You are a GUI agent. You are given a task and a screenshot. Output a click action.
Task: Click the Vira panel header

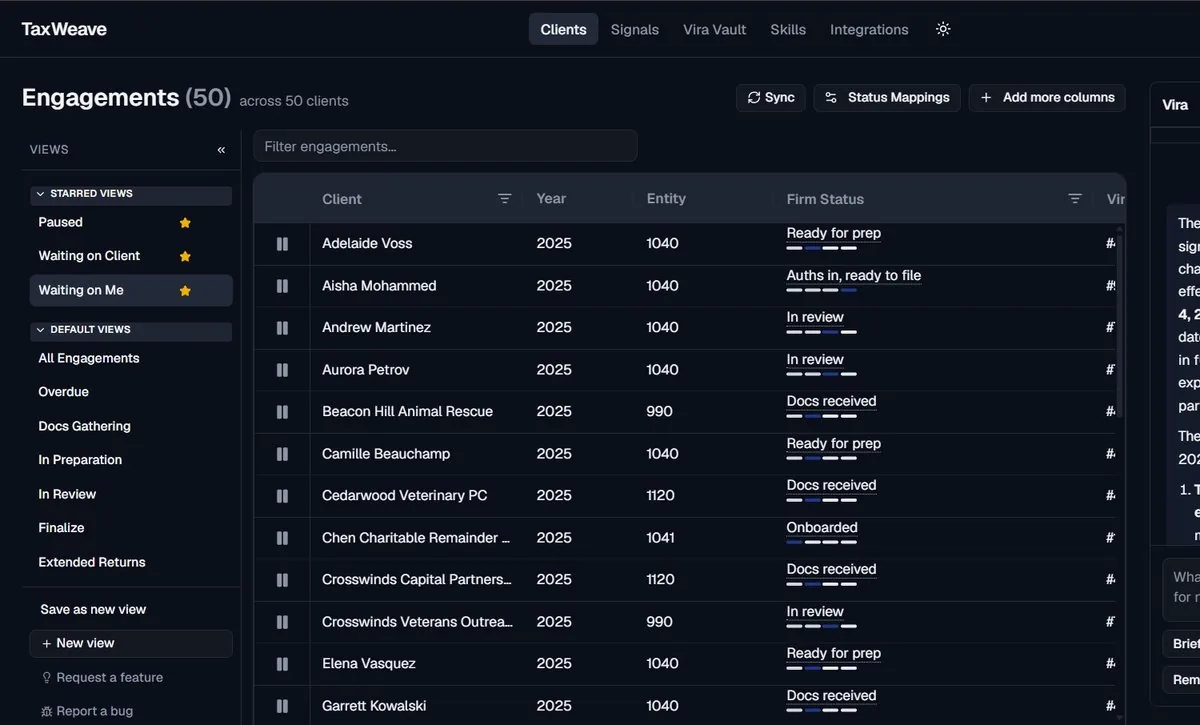(x=1175, y=105)
